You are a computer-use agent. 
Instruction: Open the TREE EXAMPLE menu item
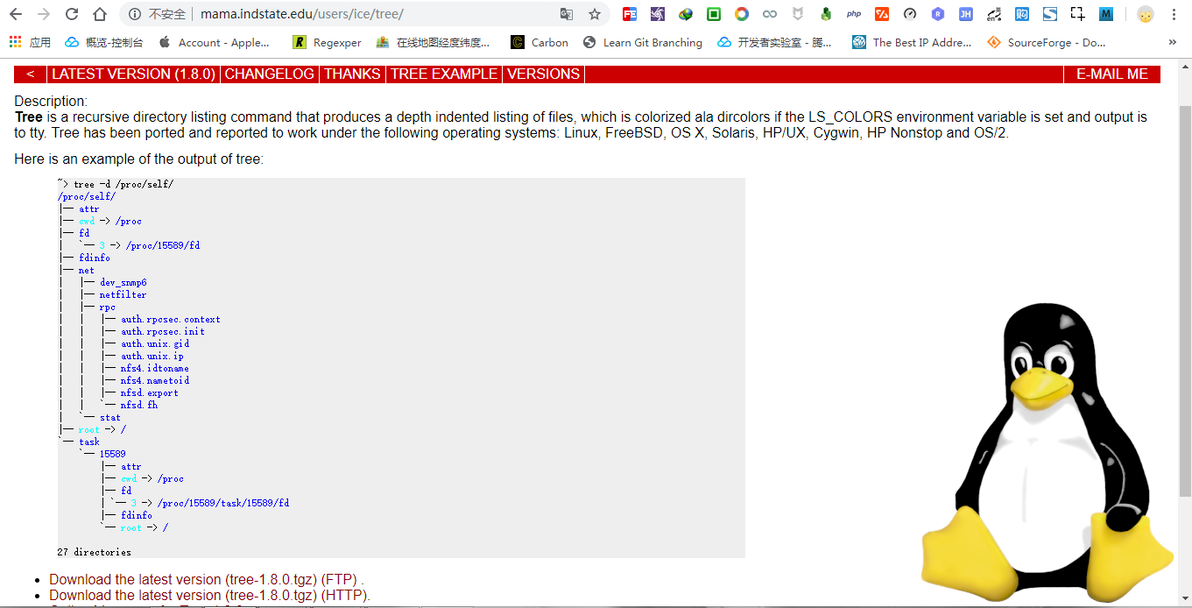click(x=444, y=74)
